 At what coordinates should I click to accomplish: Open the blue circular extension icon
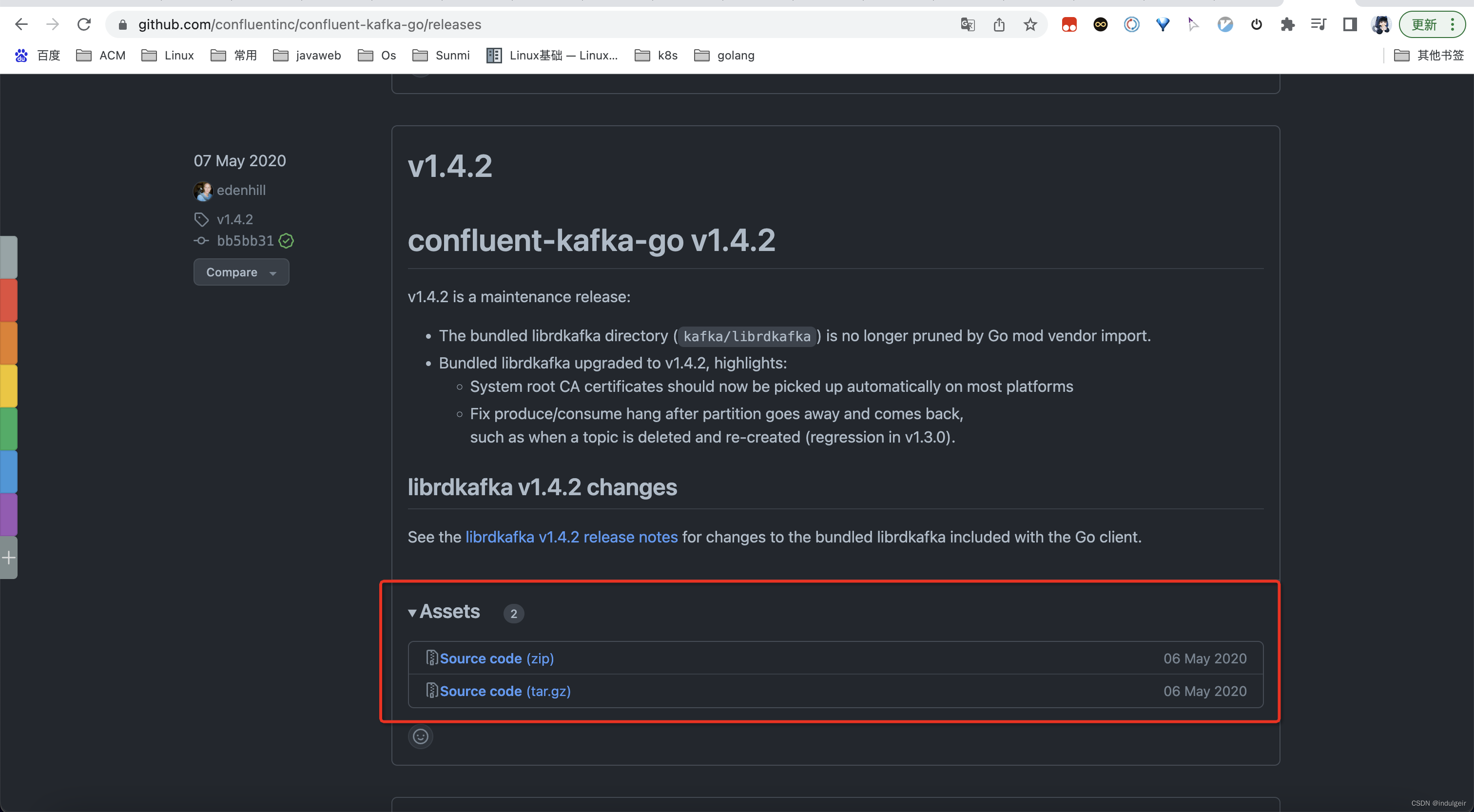[1131, 24]
